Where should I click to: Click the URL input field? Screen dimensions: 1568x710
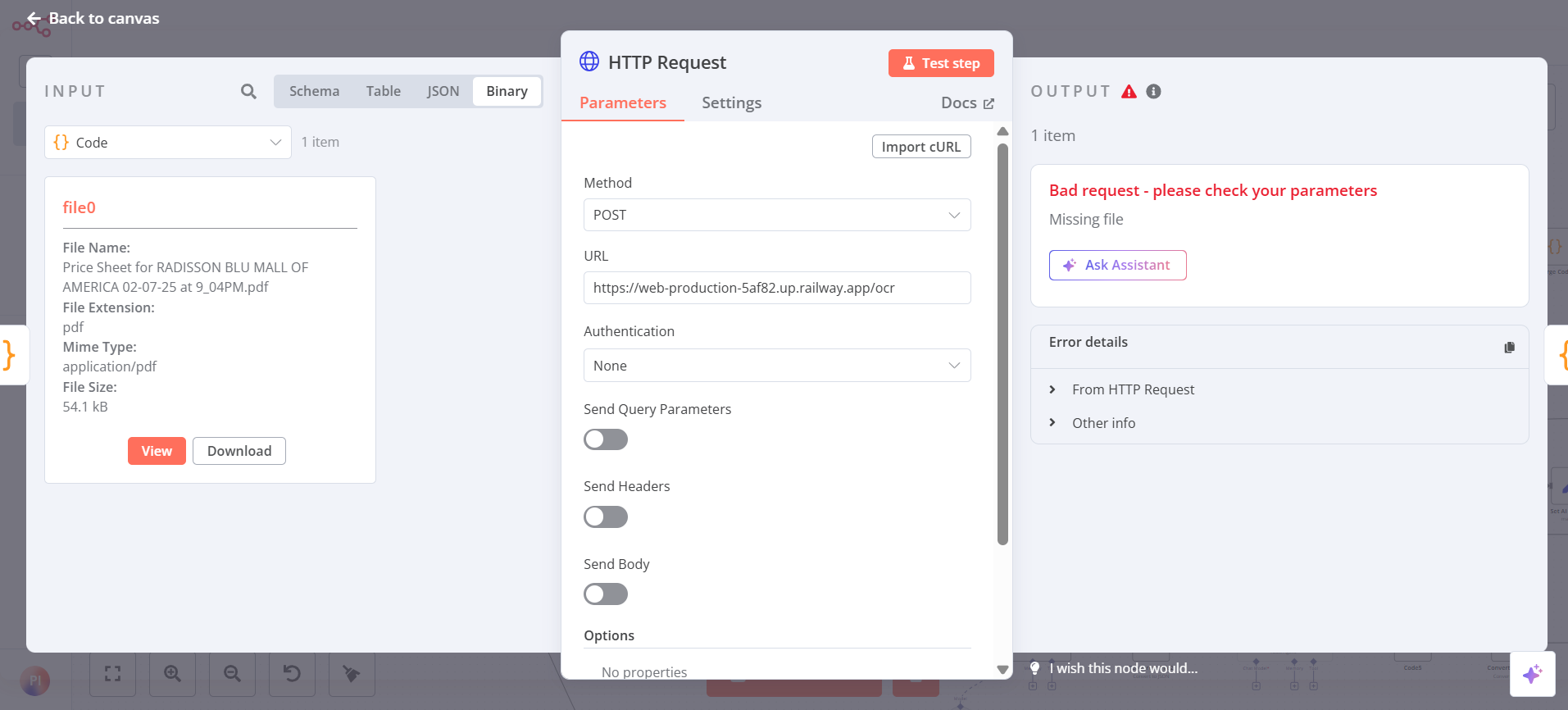click(x=777, y=288)
